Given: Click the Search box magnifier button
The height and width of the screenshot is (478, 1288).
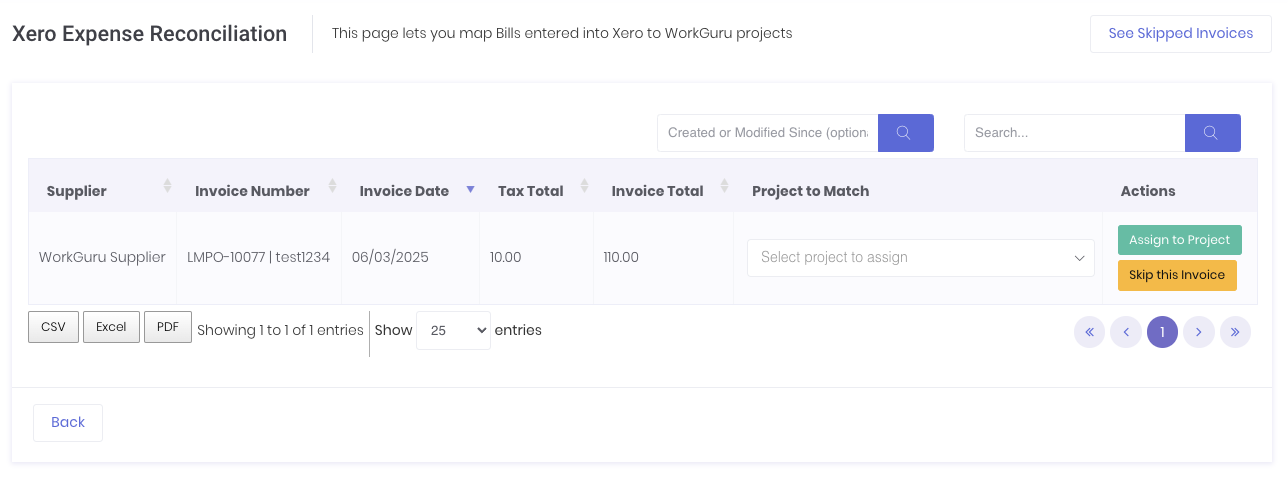Looking at the screenshot, I should (x=1213, y=133).
